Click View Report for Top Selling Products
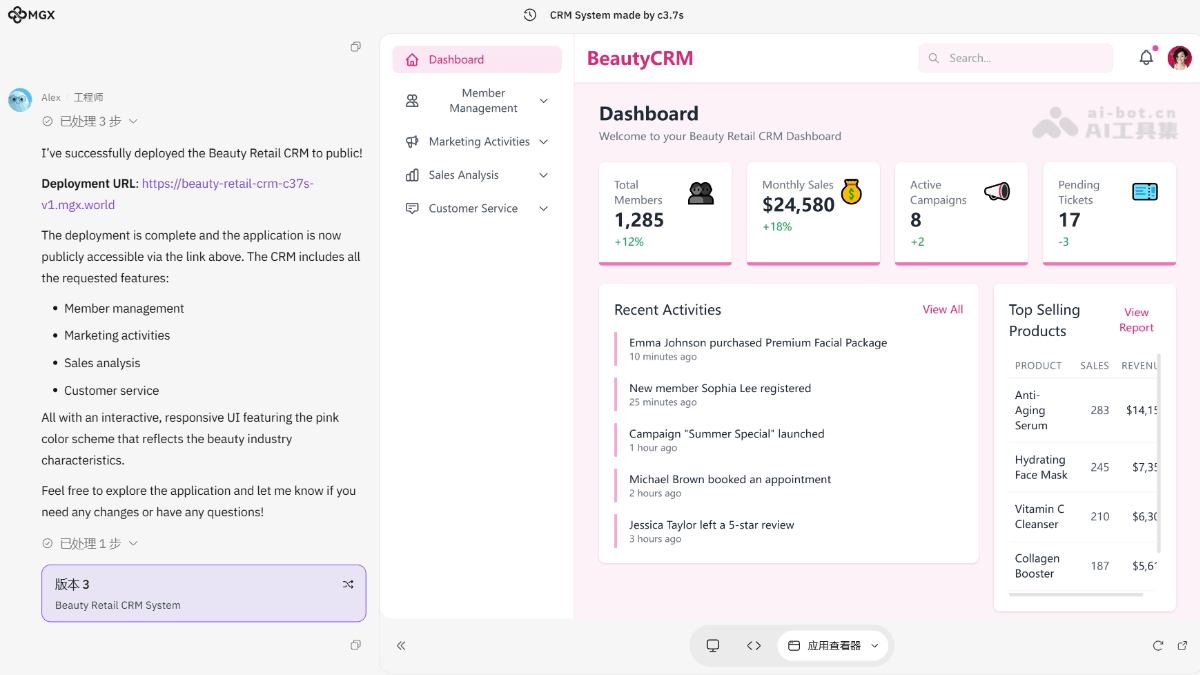 (1136, 320)
